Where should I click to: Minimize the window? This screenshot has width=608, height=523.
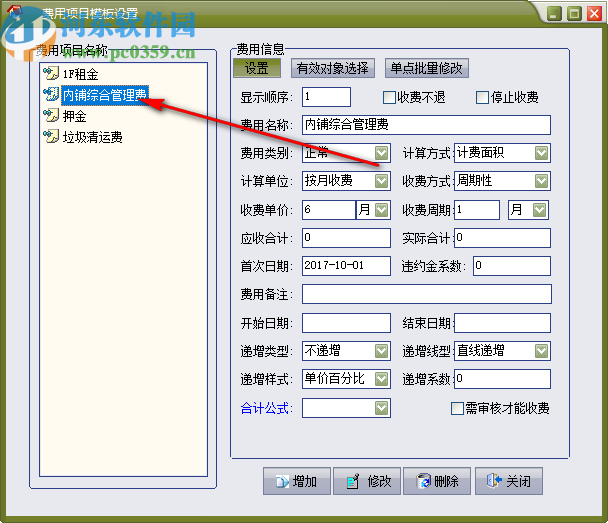[554, 14]
